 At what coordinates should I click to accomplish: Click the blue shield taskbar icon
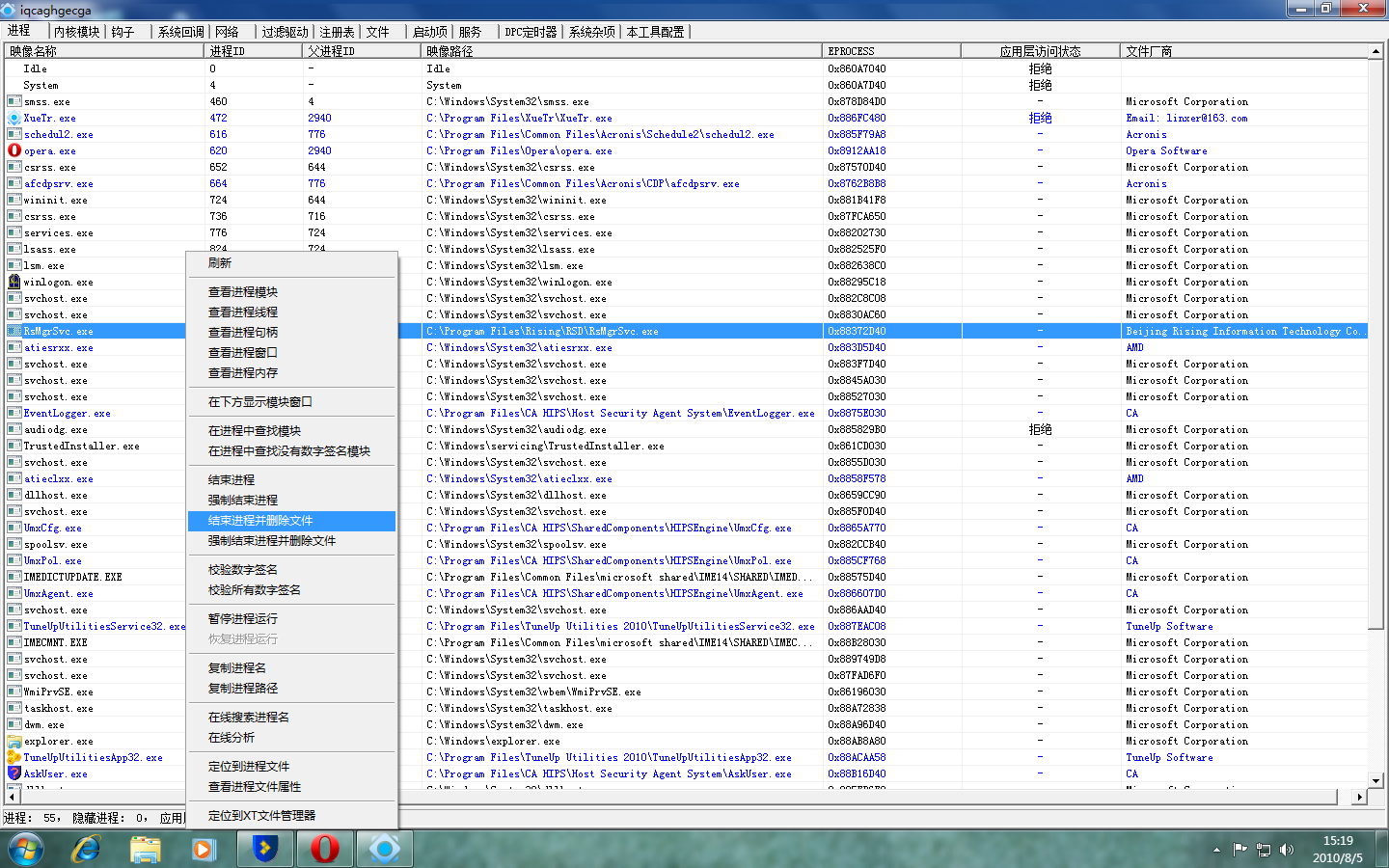click(265, 850)
